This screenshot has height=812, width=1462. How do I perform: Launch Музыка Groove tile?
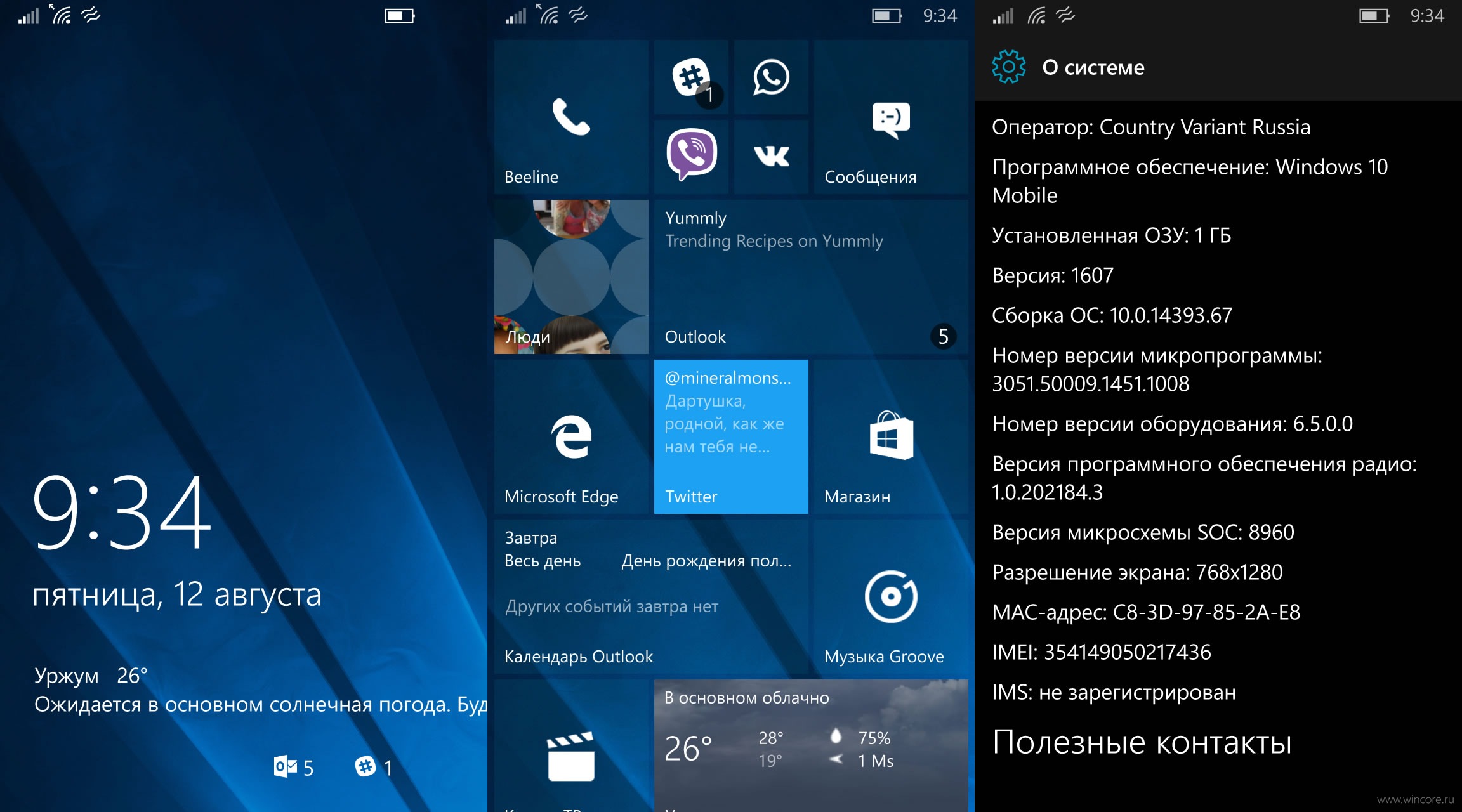coord(891,597)
